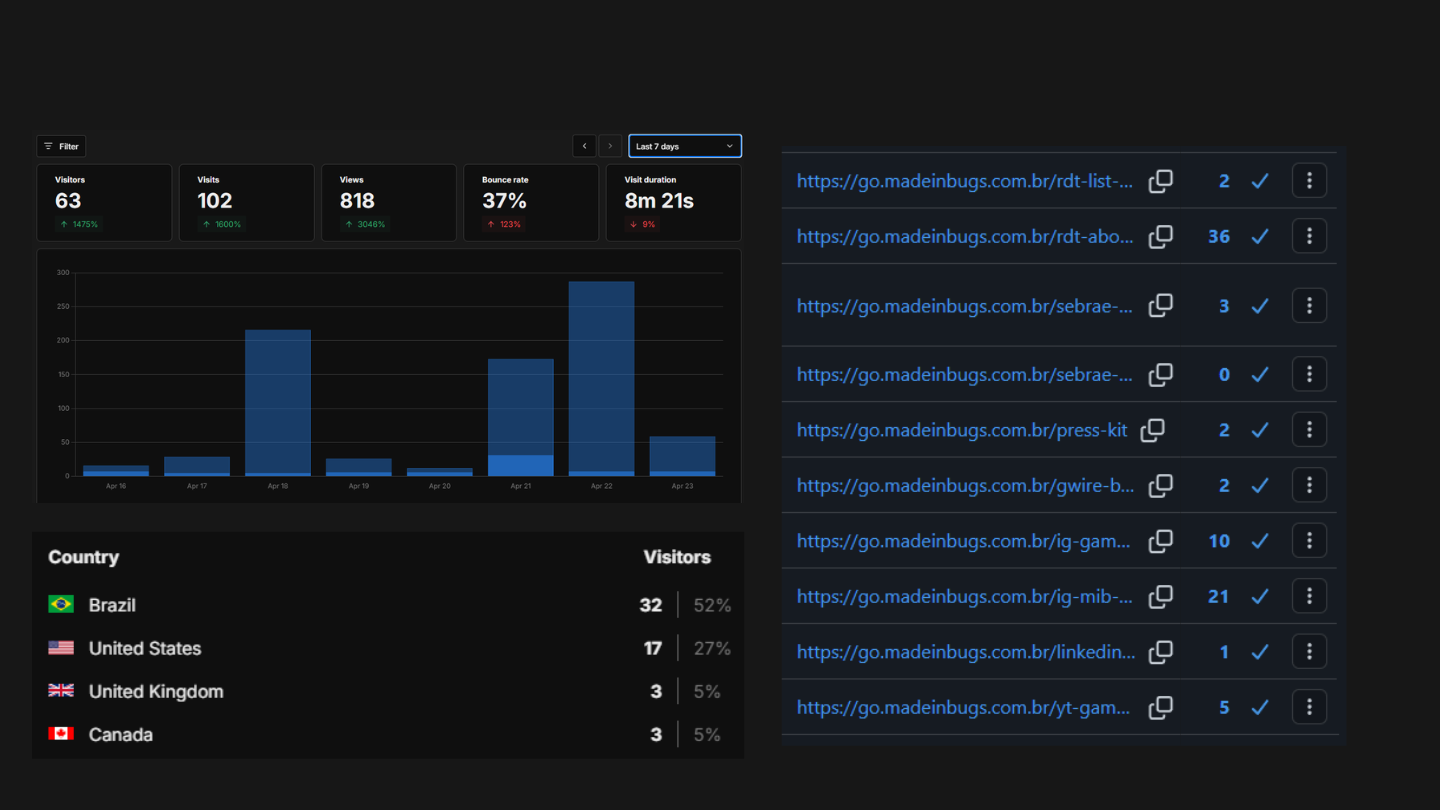Select the Visitors 63 stat card

point(104,203)
